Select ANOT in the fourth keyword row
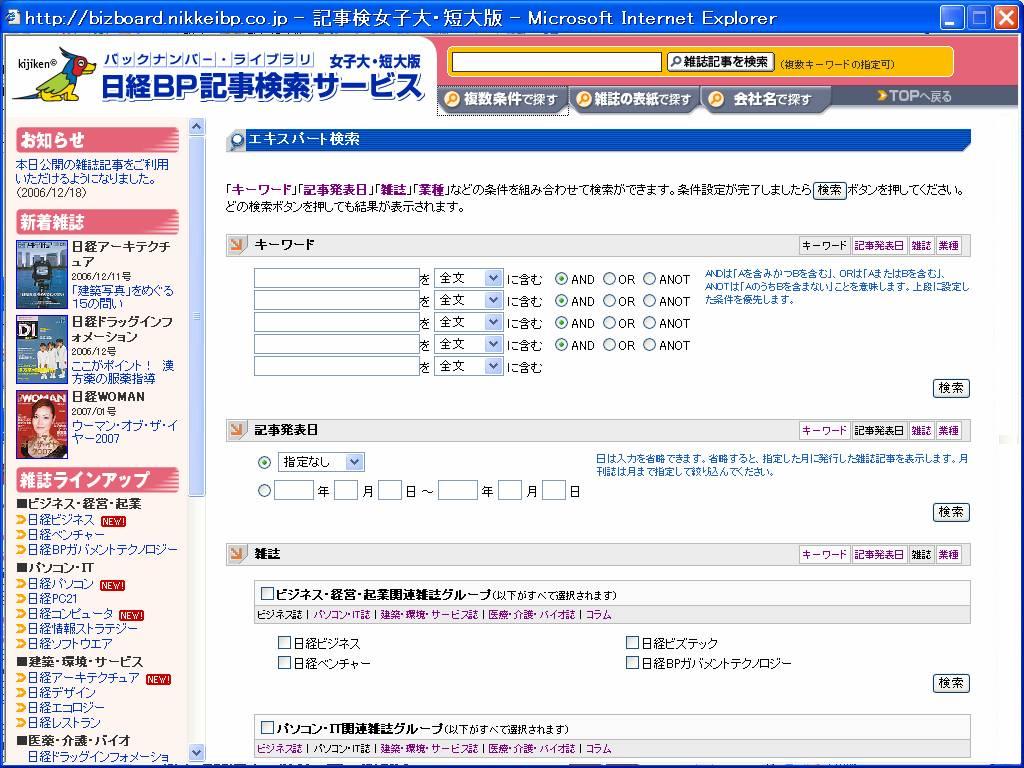Viewport: 1024px width, 768px height. [x=649, y=345]
